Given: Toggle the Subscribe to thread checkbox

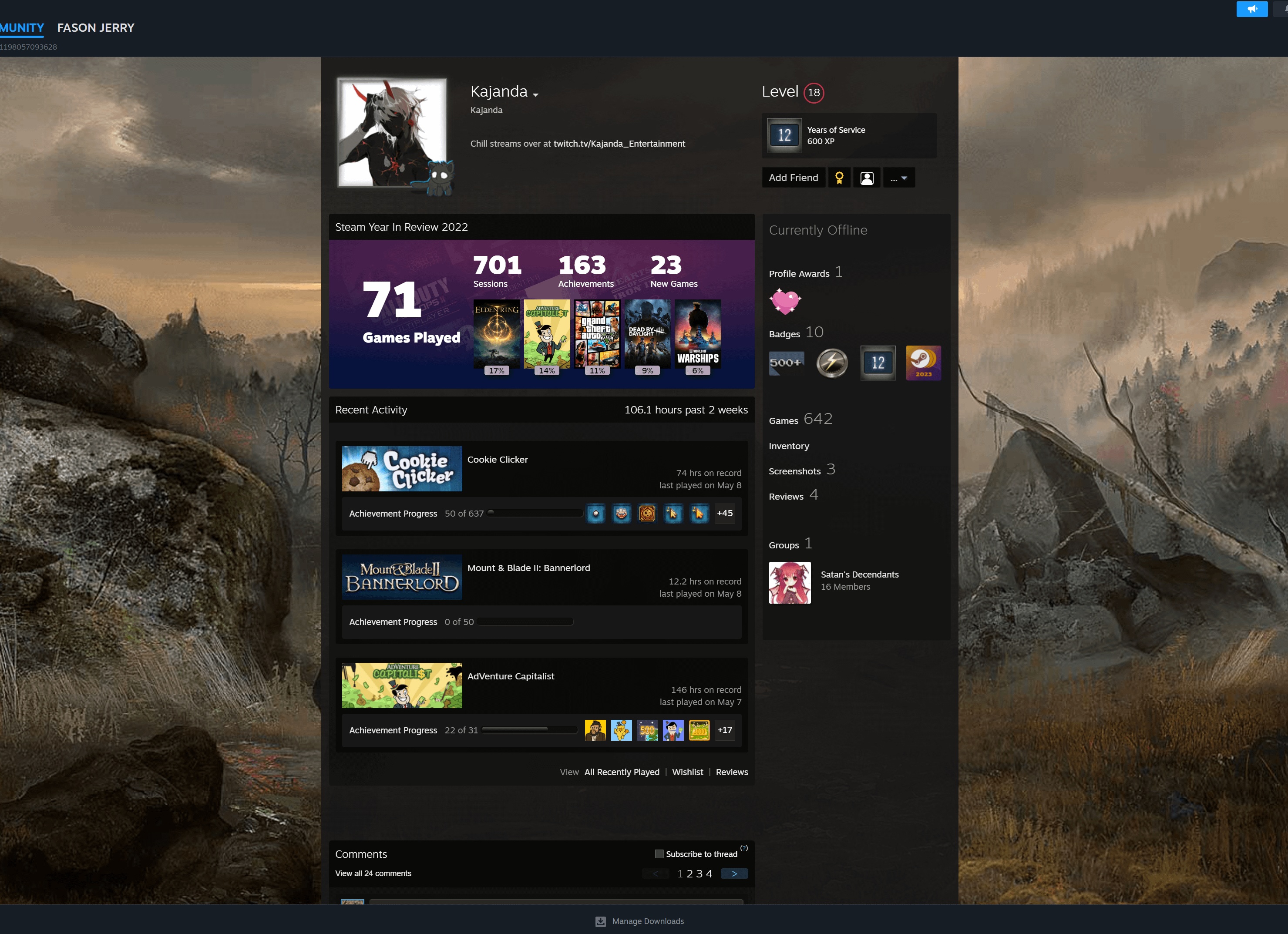Looking at the screenshot, I should tap(659, 854).
